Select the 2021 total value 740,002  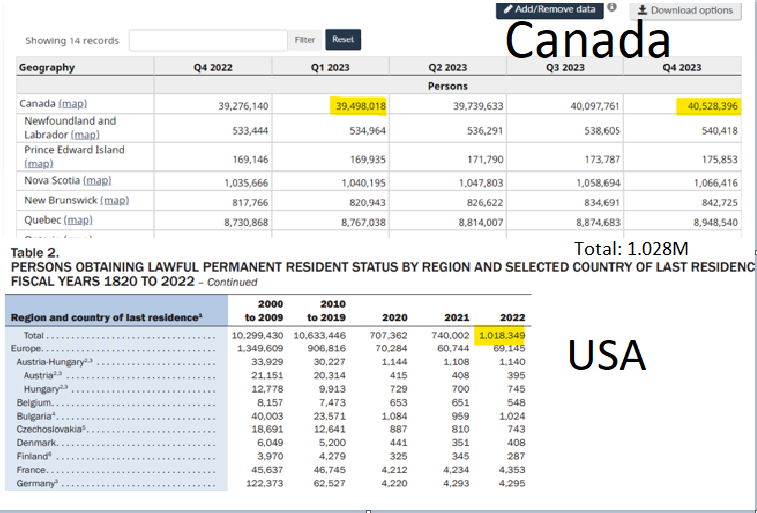[449, 335]
